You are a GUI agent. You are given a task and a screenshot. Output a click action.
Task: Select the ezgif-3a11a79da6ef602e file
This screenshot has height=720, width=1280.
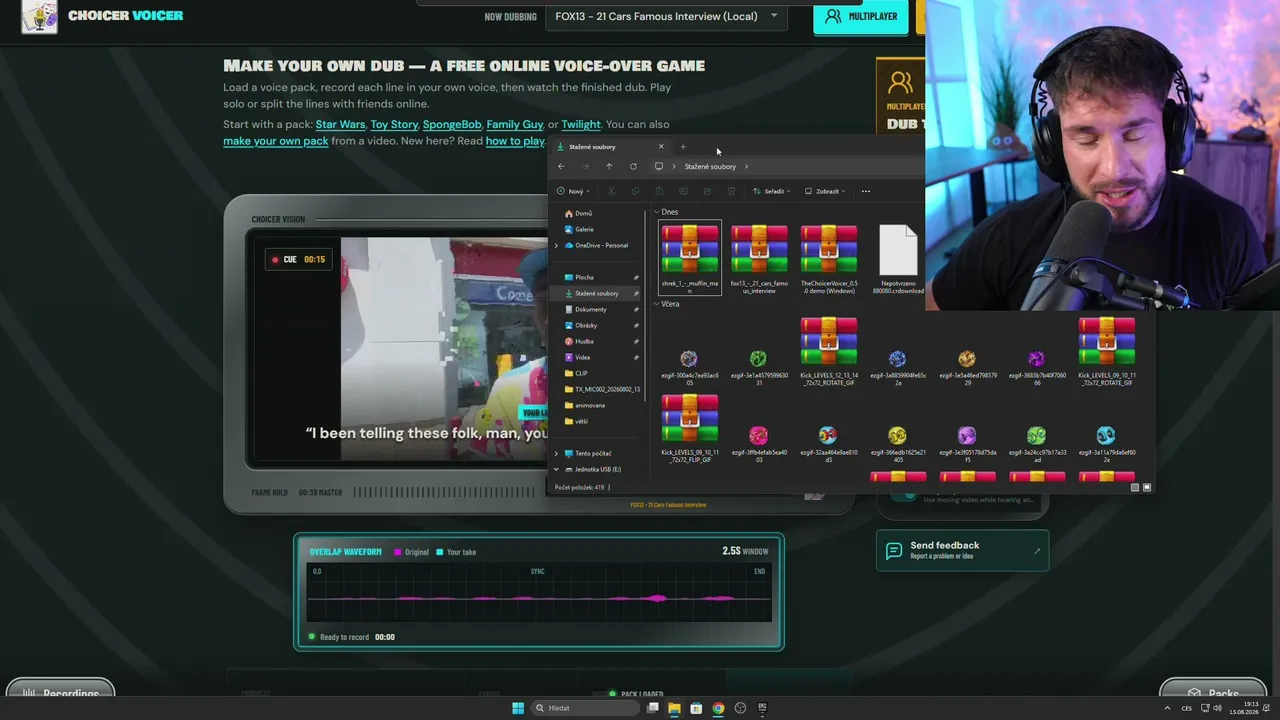coord(1106,444)
